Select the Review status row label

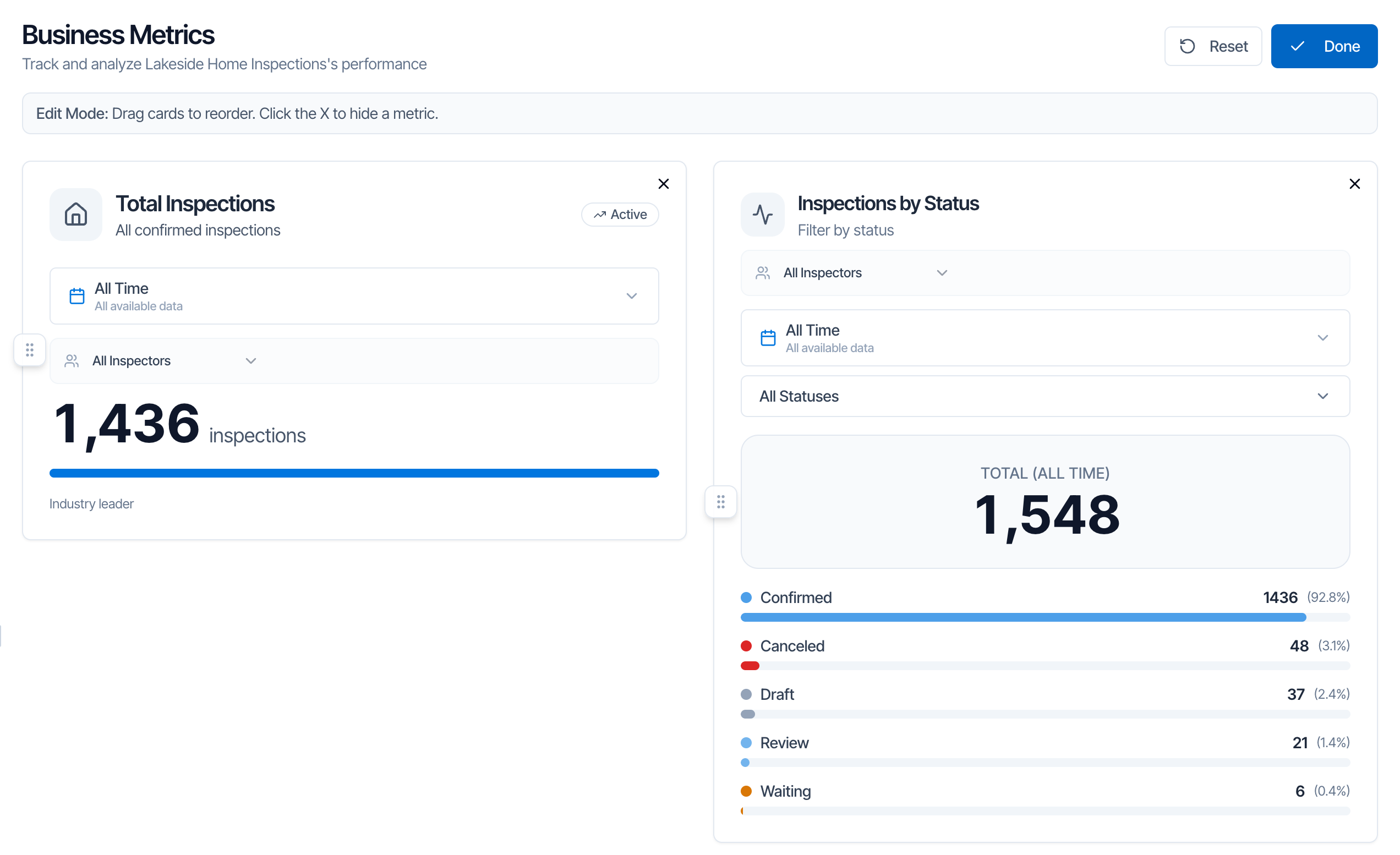784,743
